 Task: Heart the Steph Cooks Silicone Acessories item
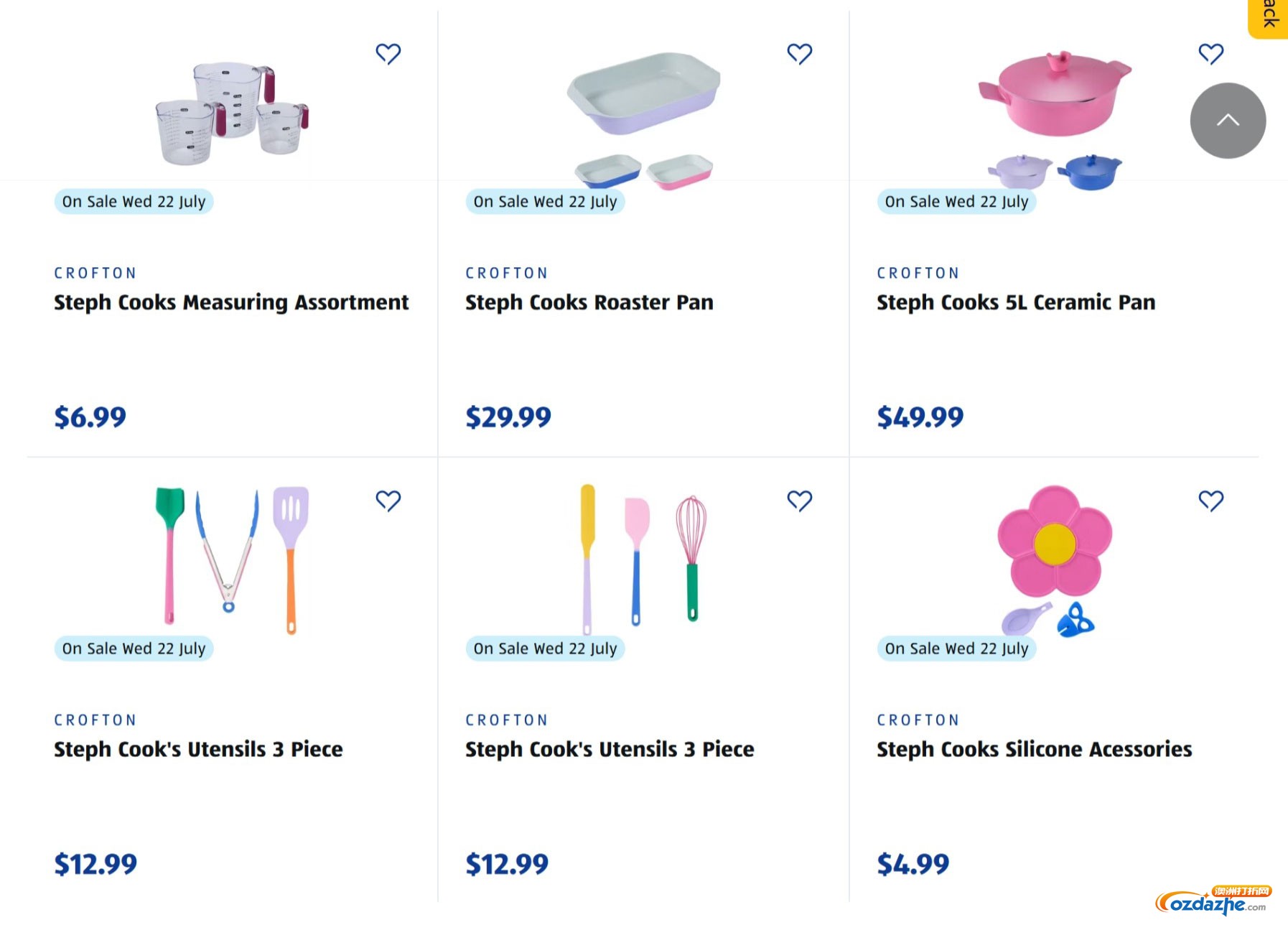tap(1211, 501)
